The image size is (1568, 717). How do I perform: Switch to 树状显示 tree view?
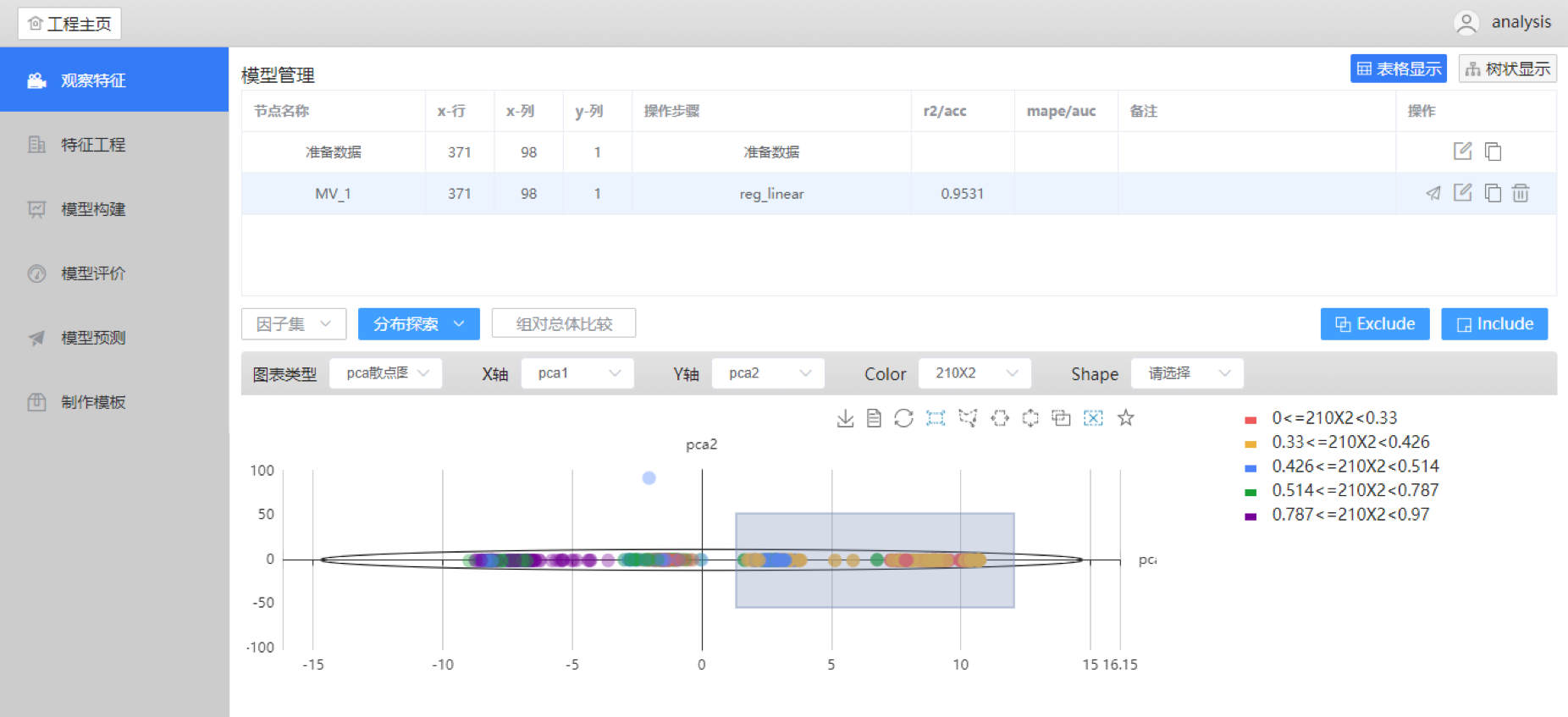point(1507,69)
